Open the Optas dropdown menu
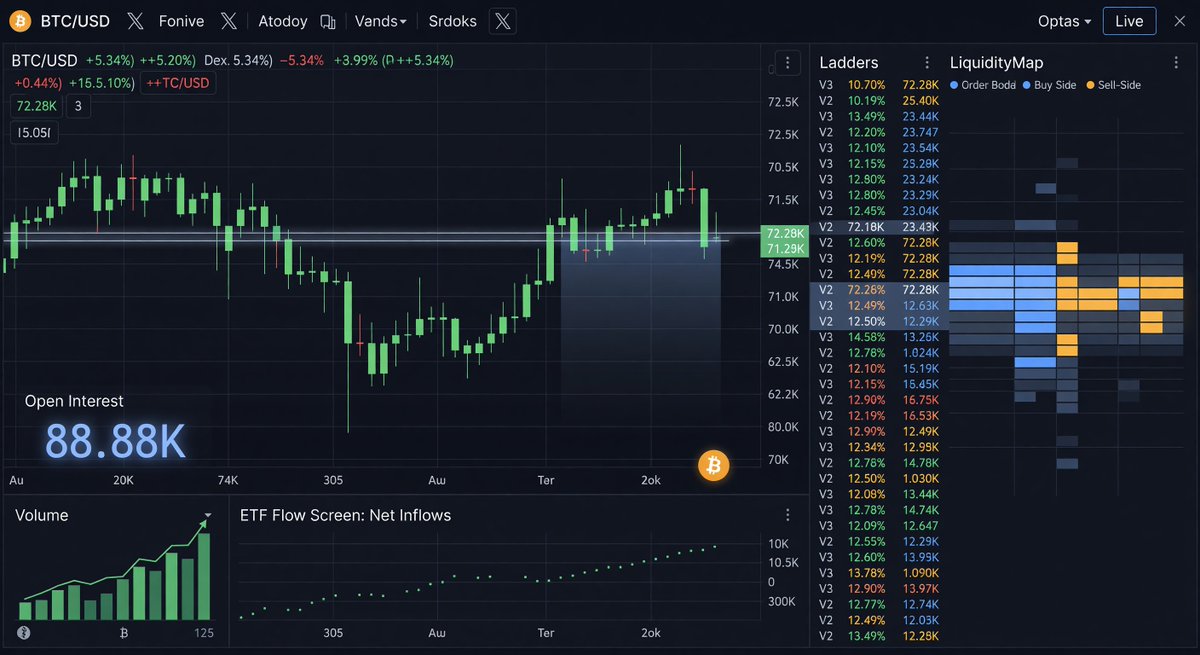The image size is (1200, 655). point(1064,21)
